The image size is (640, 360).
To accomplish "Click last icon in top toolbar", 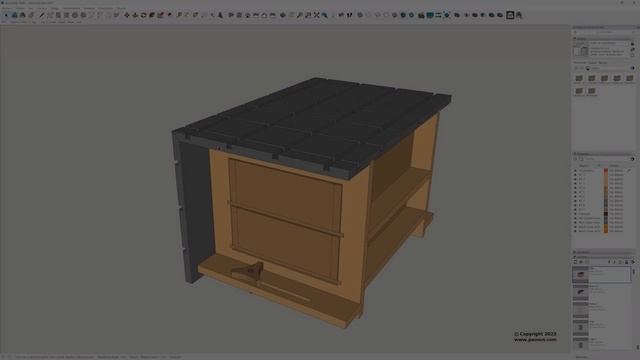I will pos(519,15).
